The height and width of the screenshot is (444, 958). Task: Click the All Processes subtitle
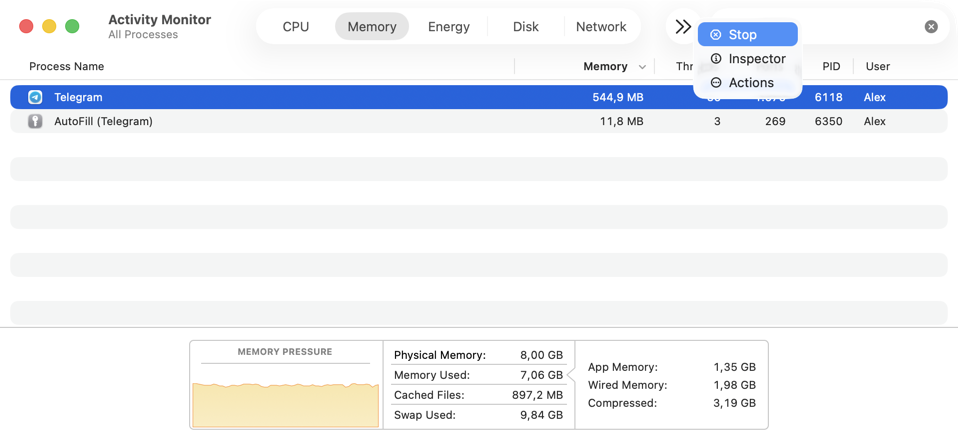(143, 35)
